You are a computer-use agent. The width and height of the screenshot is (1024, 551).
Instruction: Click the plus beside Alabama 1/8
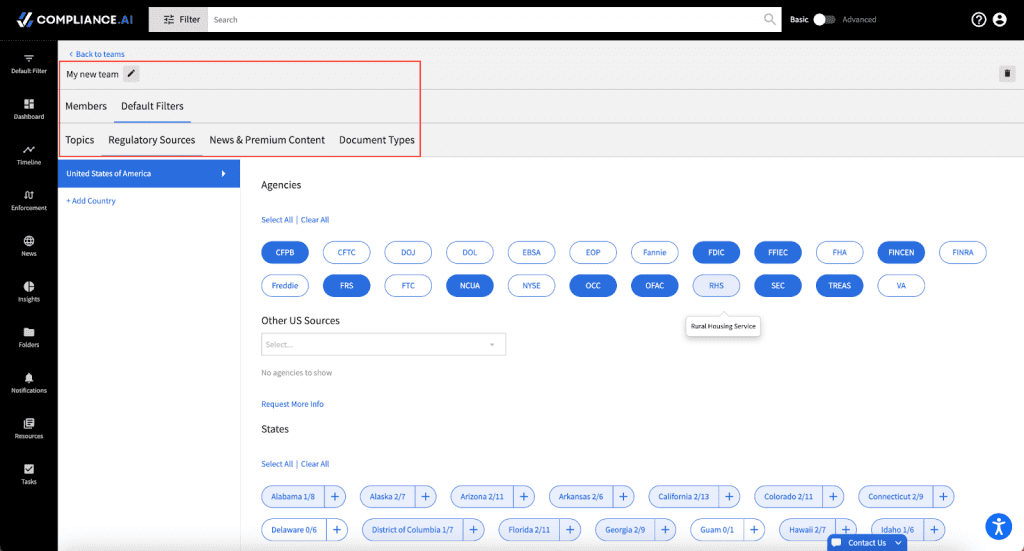(335, 497)
